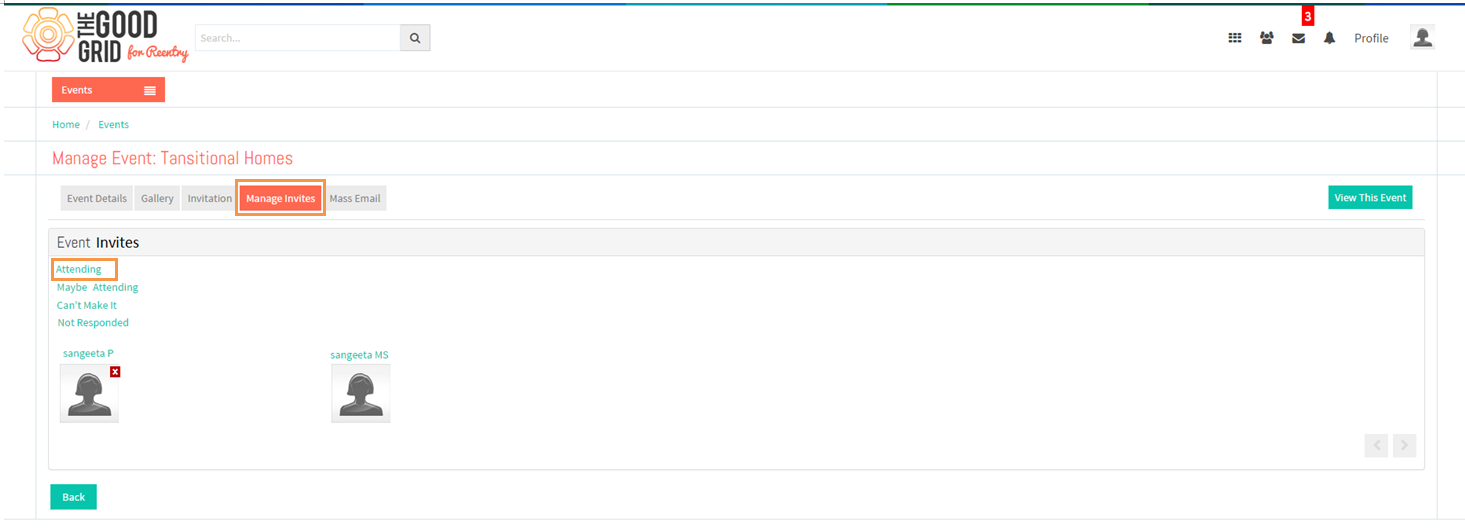Open the notifications bell icon

click(1329, 38)
